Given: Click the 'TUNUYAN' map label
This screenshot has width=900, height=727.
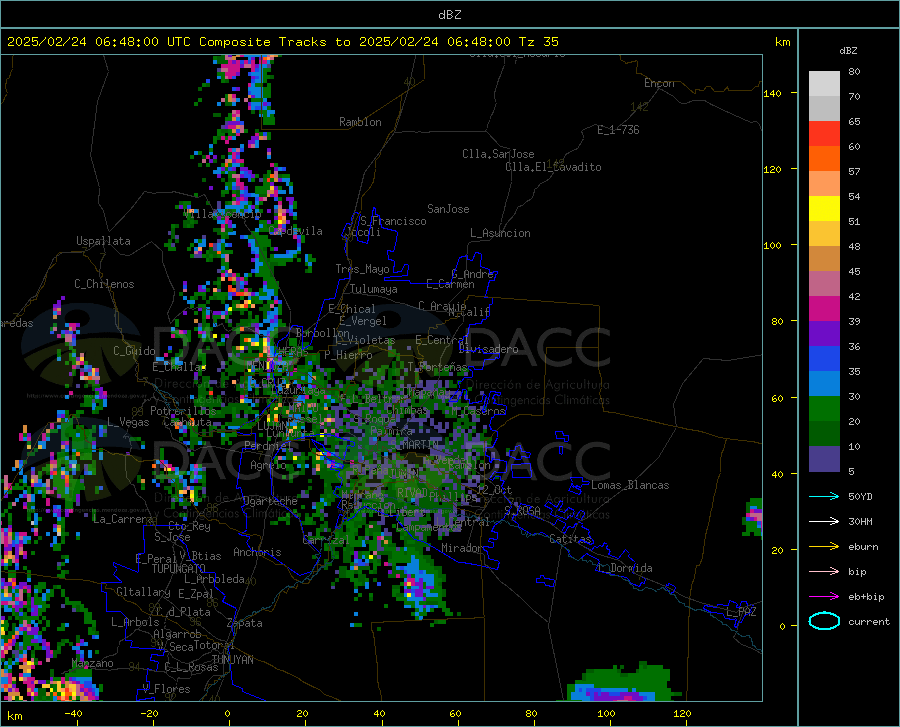Looking at the screenshot, I should (x=232, y=660).
